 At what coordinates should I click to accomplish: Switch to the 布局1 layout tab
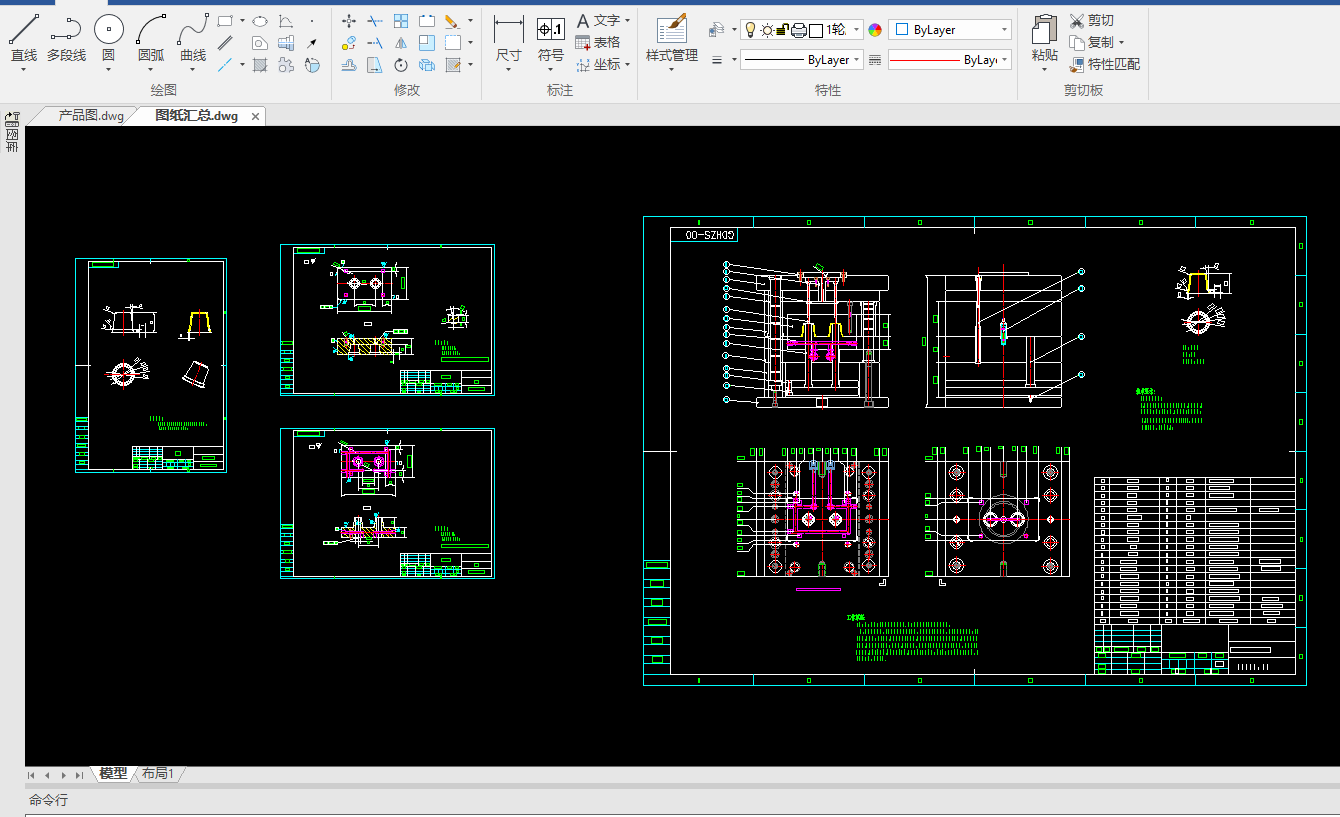click(x=158, y=774)
